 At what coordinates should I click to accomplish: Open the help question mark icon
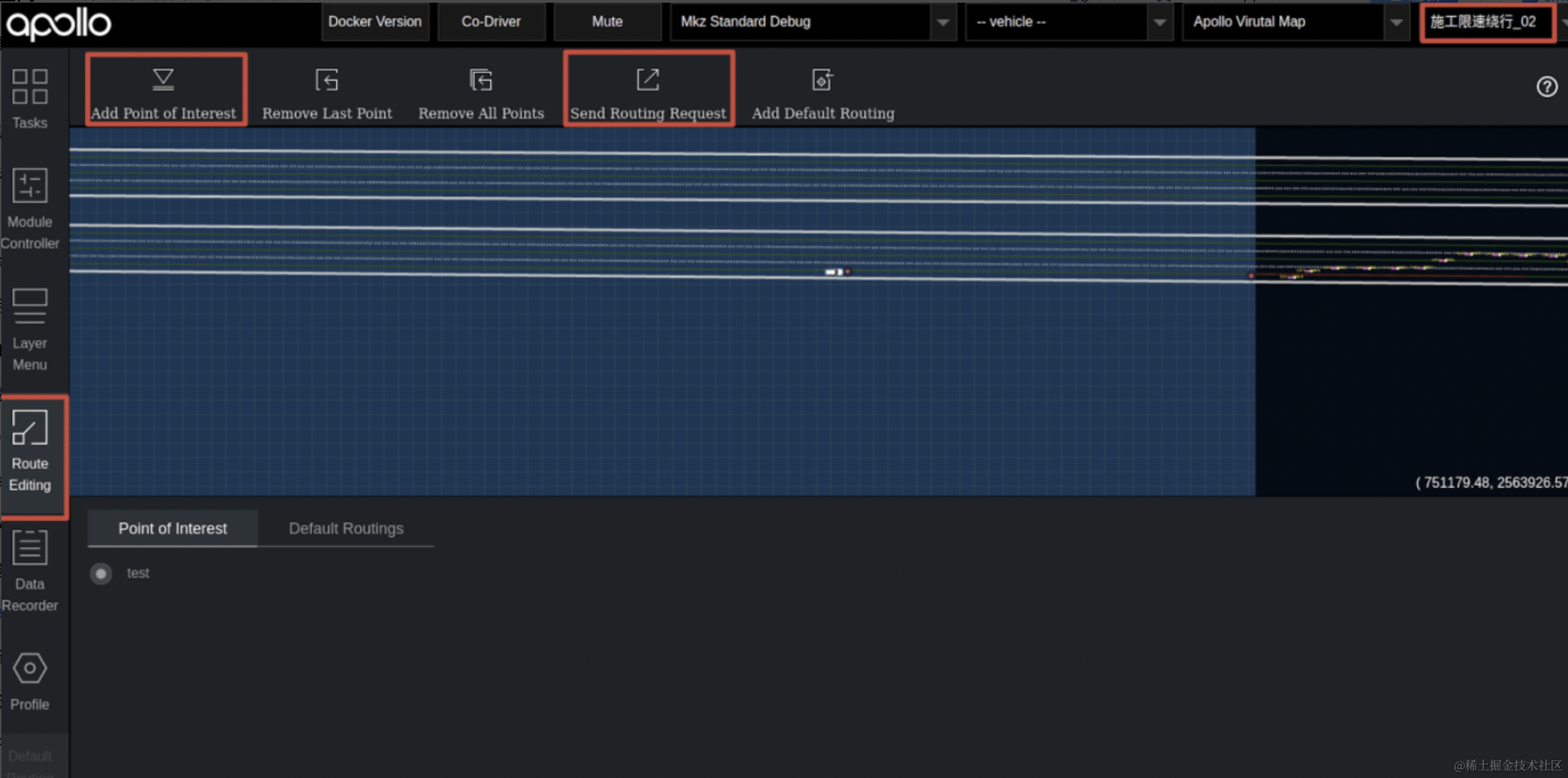pyautogui.click(x=1546, y=87)
